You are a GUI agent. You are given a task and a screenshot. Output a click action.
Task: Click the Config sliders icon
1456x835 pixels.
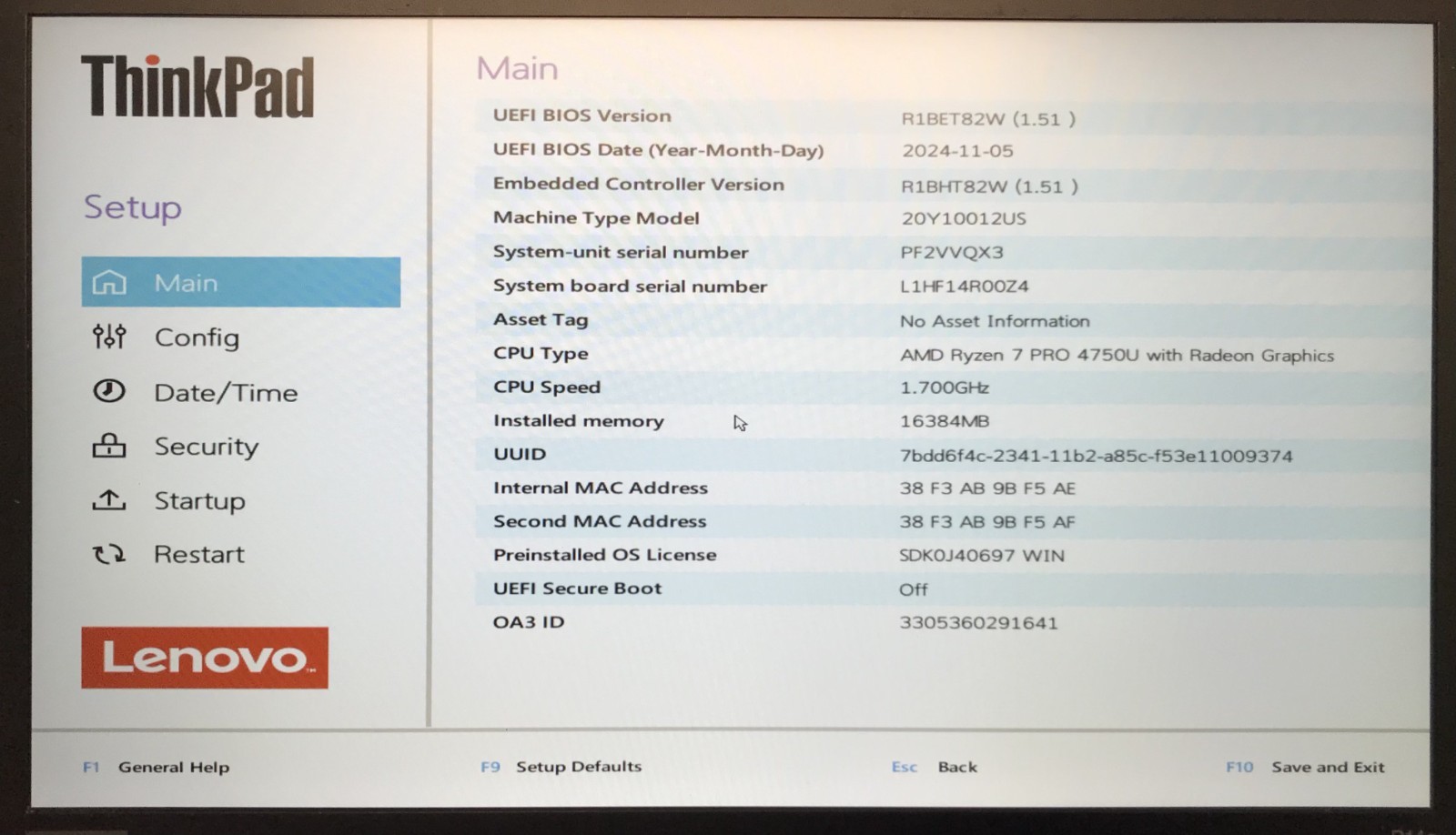click(x=109, y=337)
